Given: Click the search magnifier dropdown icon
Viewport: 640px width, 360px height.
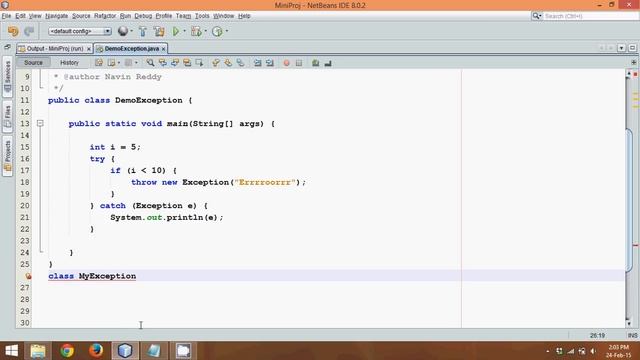Looking at the screenshot, I should pos(536,16).
